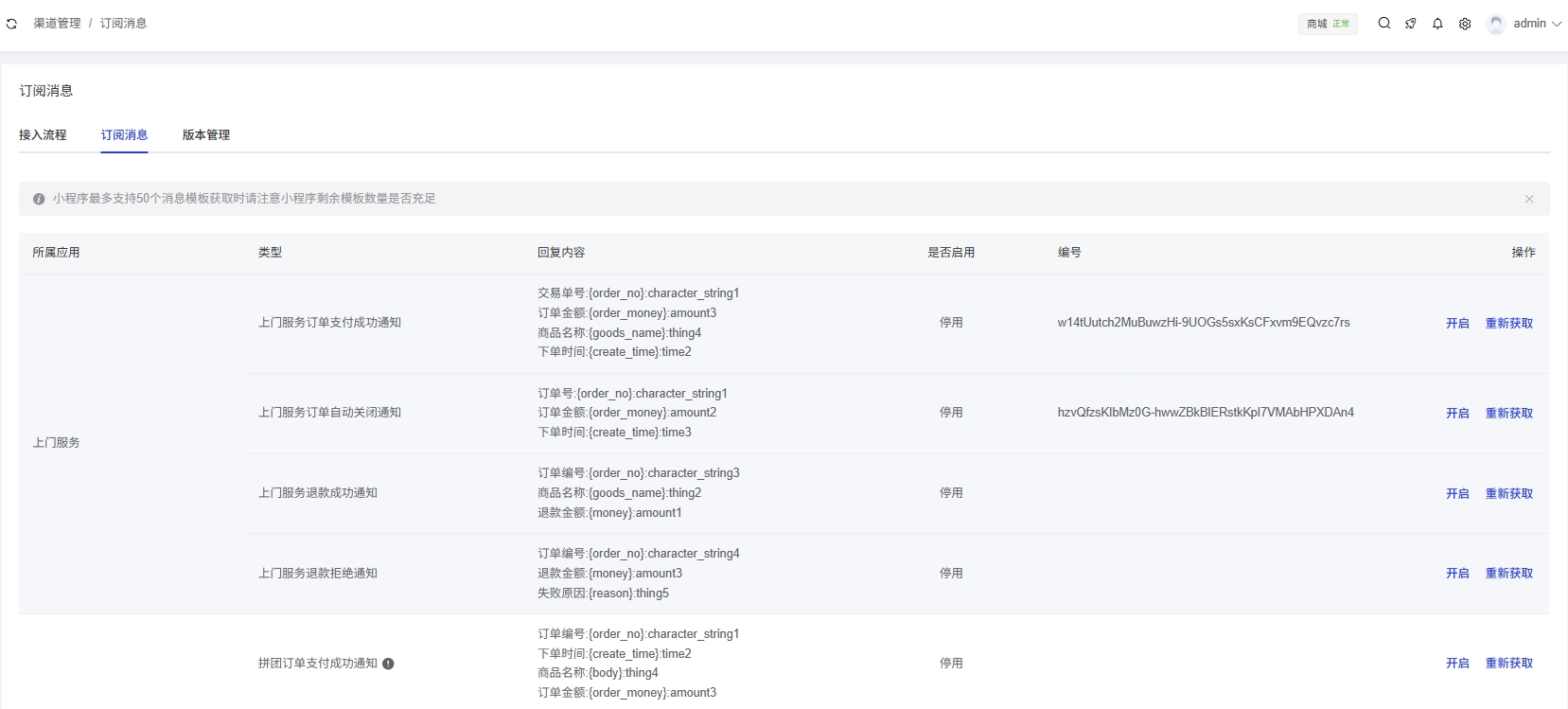Click the refresh icon beside 渠道管理
The image size is (1568, 709).
tap(11, 24)
